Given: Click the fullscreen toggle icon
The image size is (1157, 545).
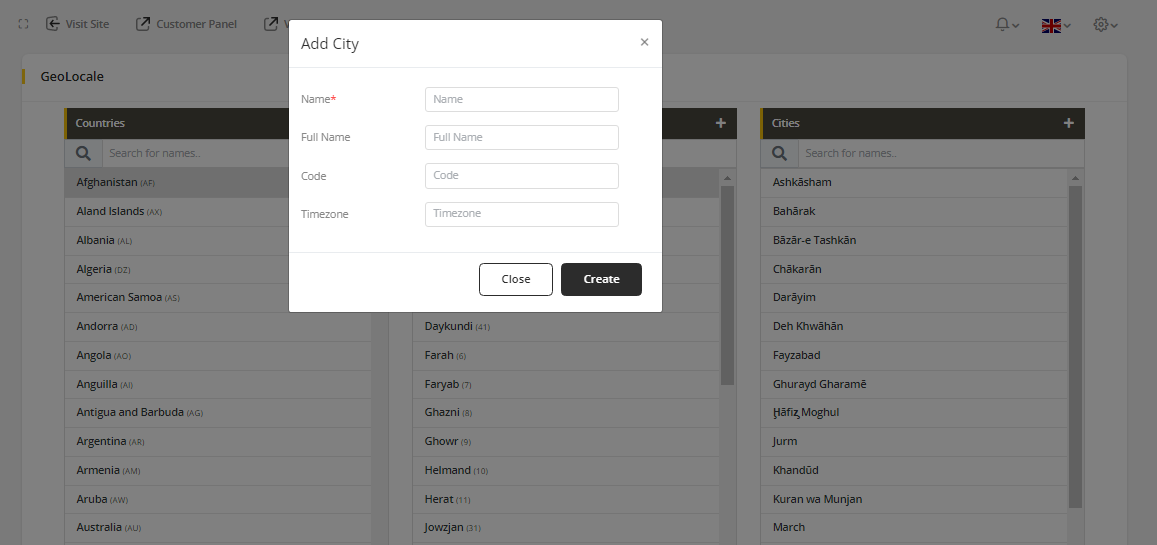Looking at the screenshot, I should point(24,24).
